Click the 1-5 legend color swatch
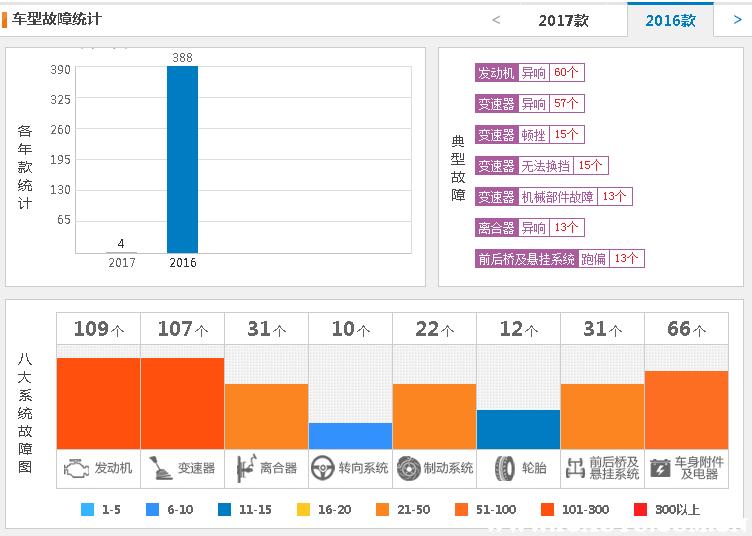Screen dimensions: 752x536 (x=88, y=509)
